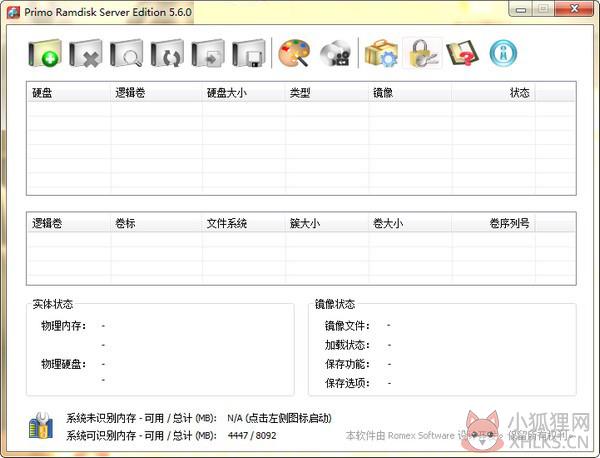Close the Primo Ramdisk window
The width and height of the screenshot is (600, 458).
(x=574, y=9)
